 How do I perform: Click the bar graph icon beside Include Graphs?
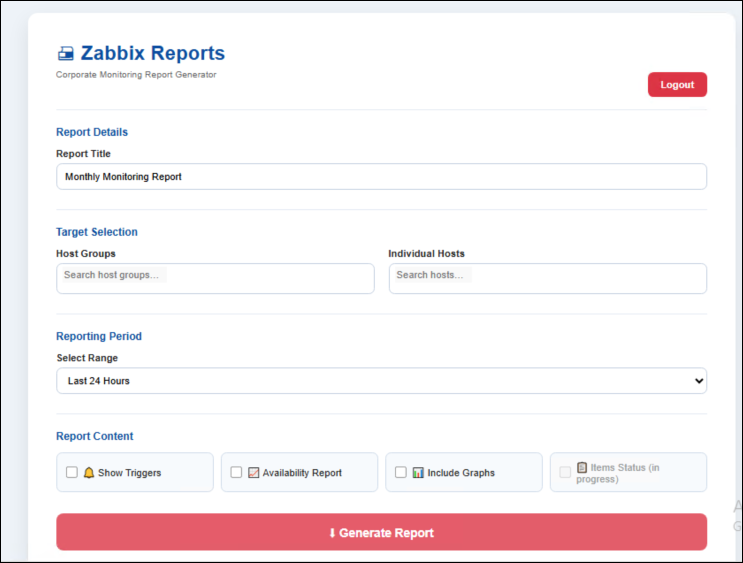[418, 472]
